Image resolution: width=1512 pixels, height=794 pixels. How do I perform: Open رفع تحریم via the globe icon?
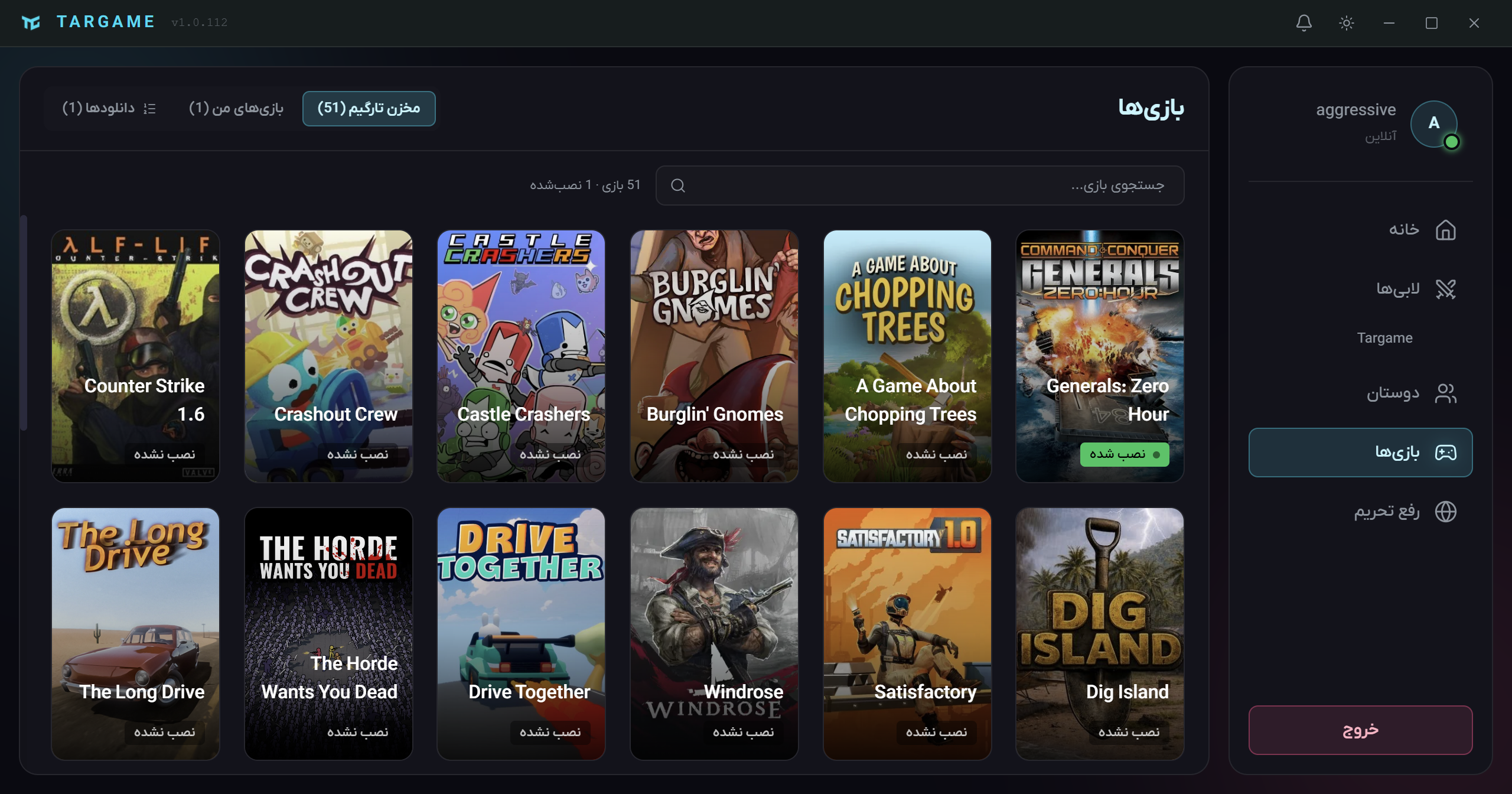pos(1445,512)
